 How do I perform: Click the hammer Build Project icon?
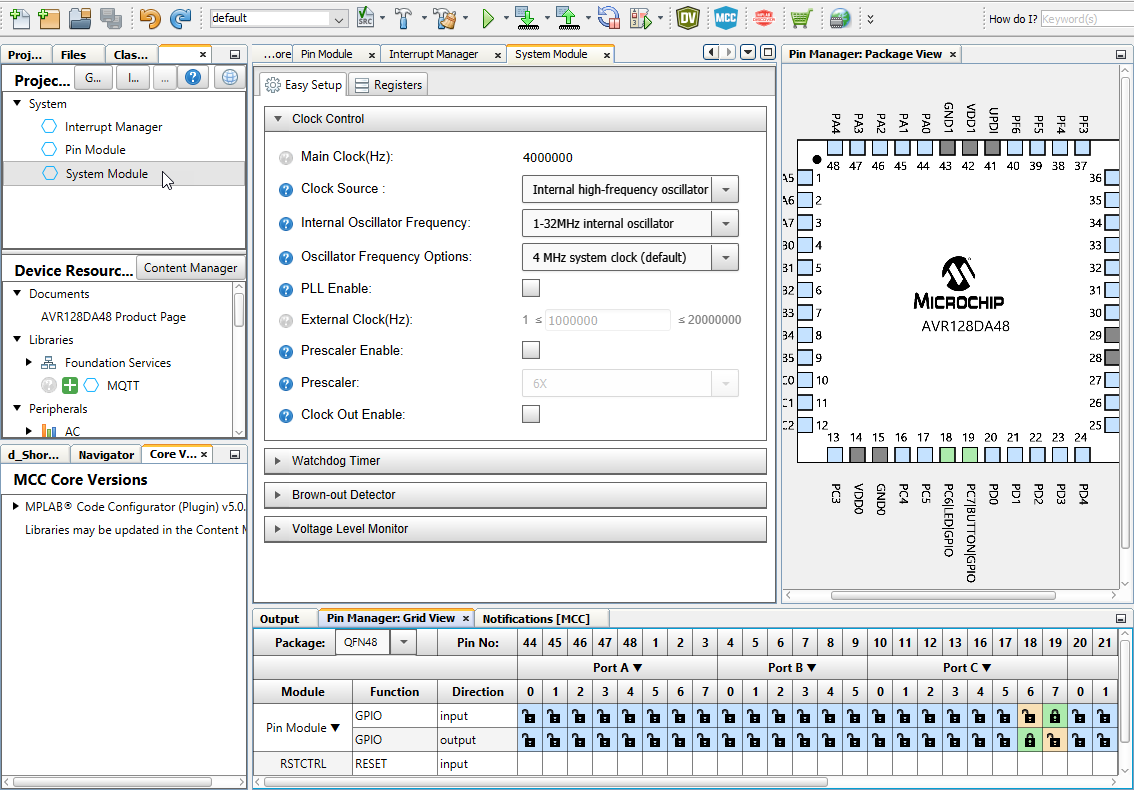(x=403, y=18)
